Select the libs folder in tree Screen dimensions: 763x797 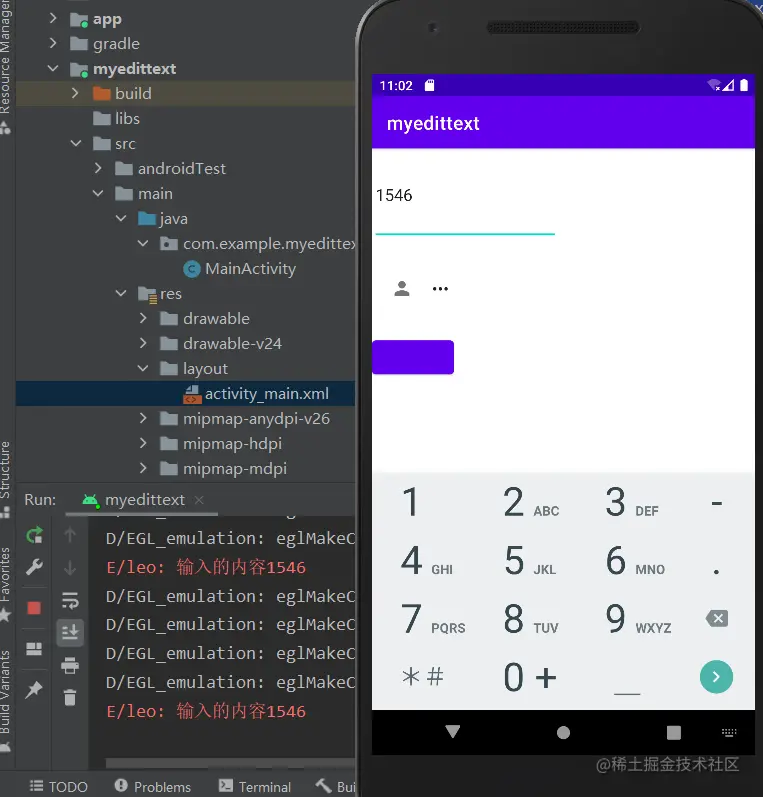[116, 118]
